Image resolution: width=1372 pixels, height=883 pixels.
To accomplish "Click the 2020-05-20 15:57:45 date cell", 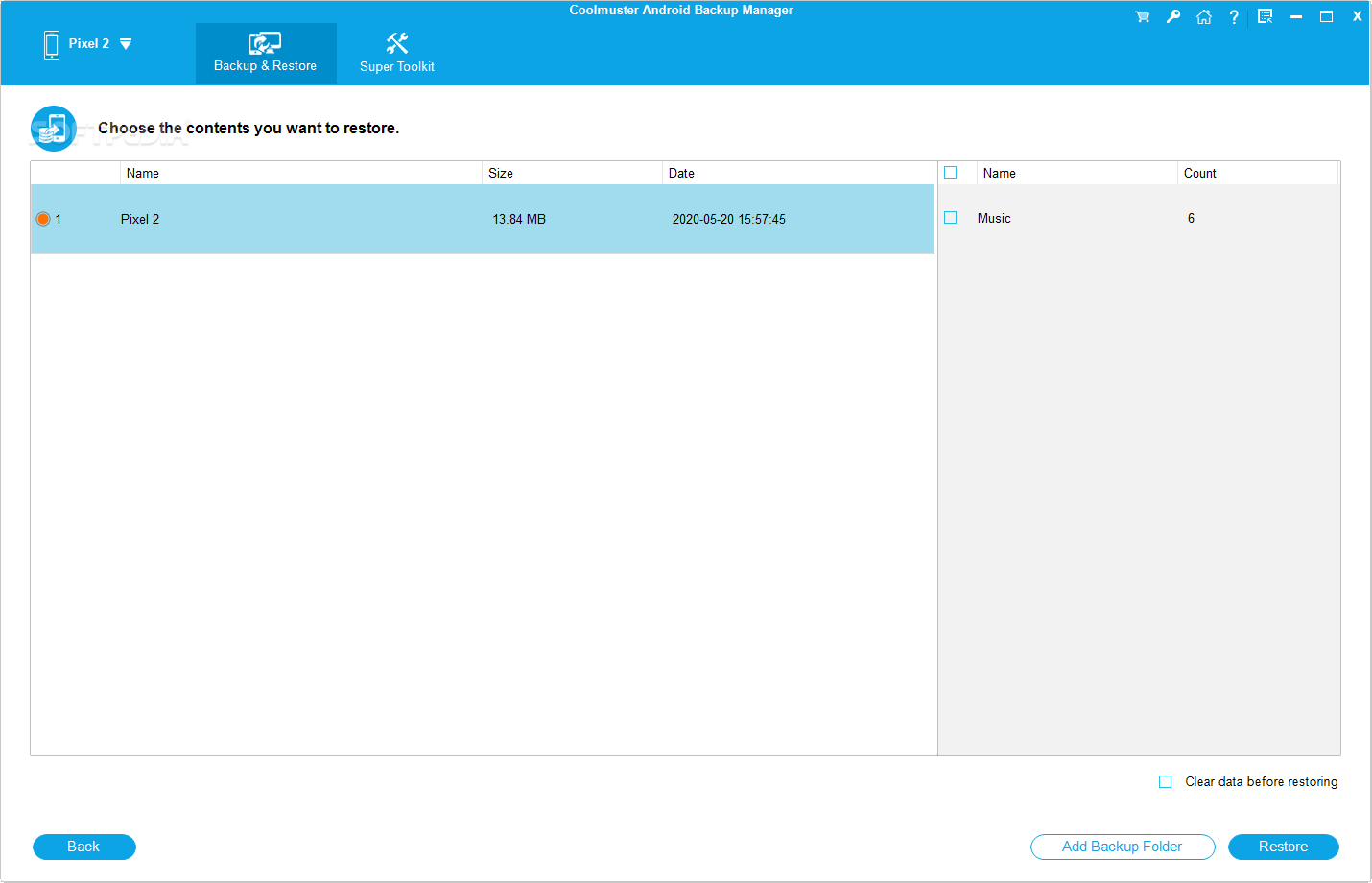I will click(729, 219).
